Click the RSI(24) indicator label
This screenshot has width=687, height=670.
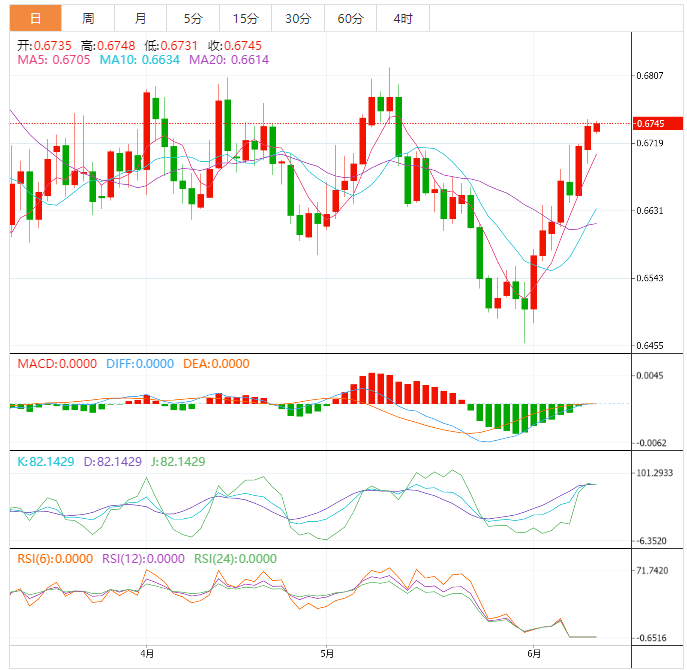pos(235,559)
